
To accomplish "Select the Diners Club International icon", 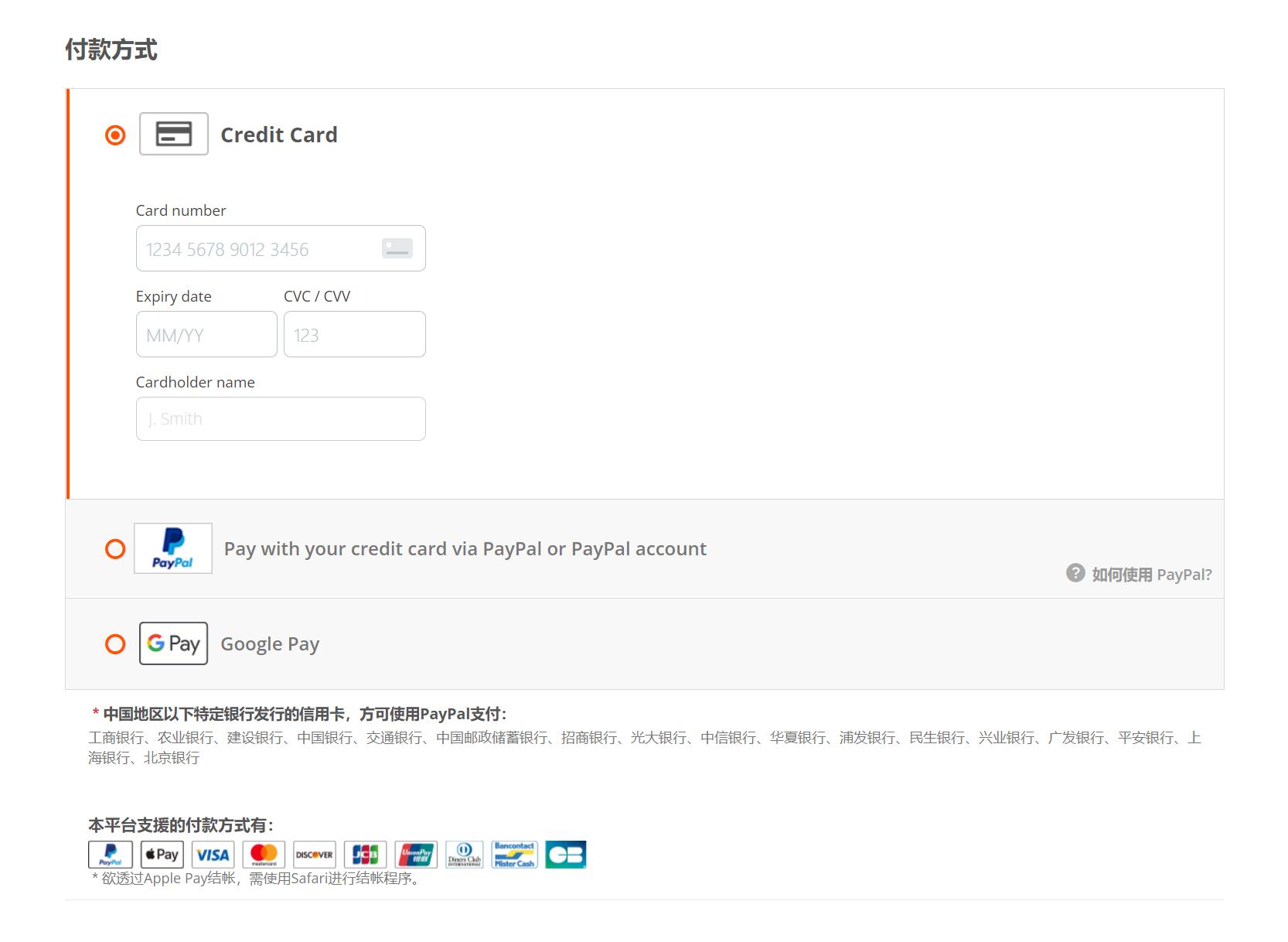I will coord(465,854).
